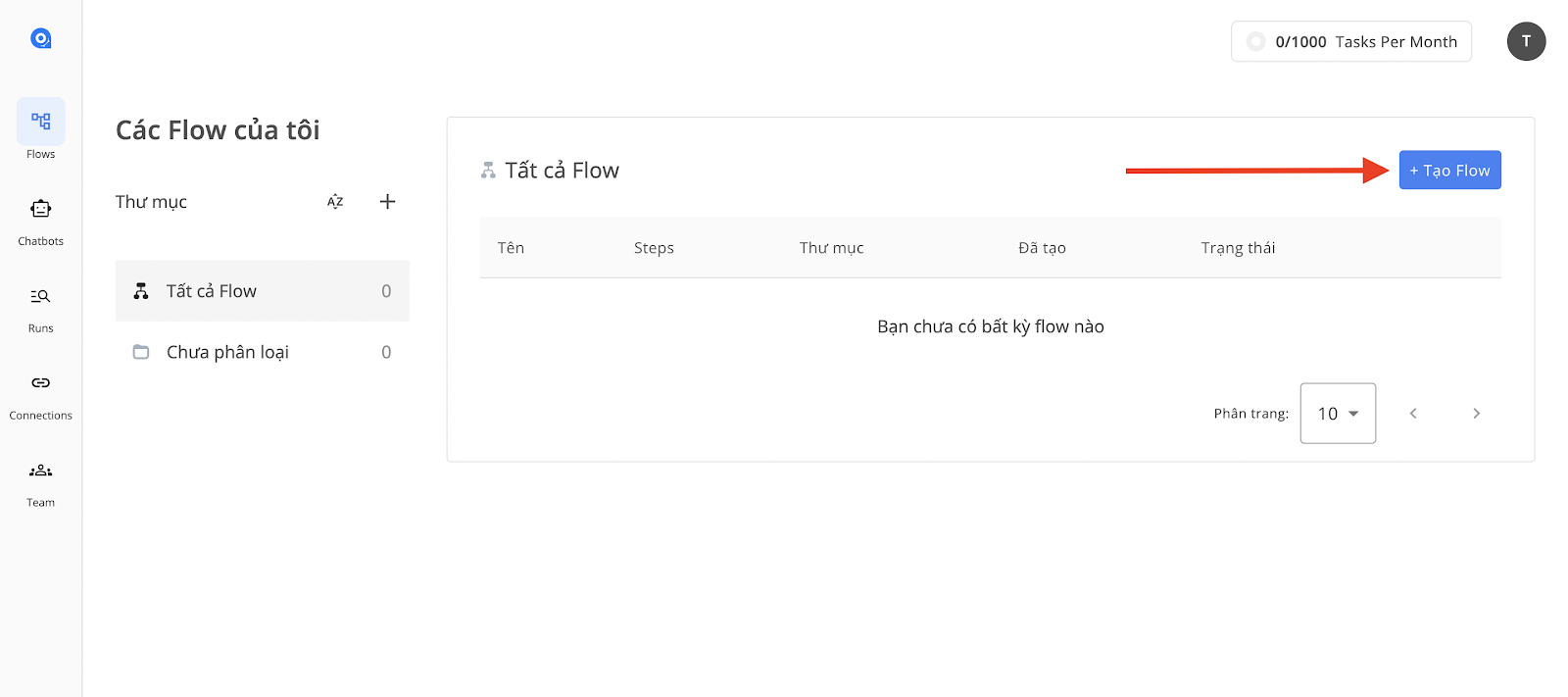Click the + Tạo Flow button
Screen dimensions: 1568x697
(x=1449, y=170)
